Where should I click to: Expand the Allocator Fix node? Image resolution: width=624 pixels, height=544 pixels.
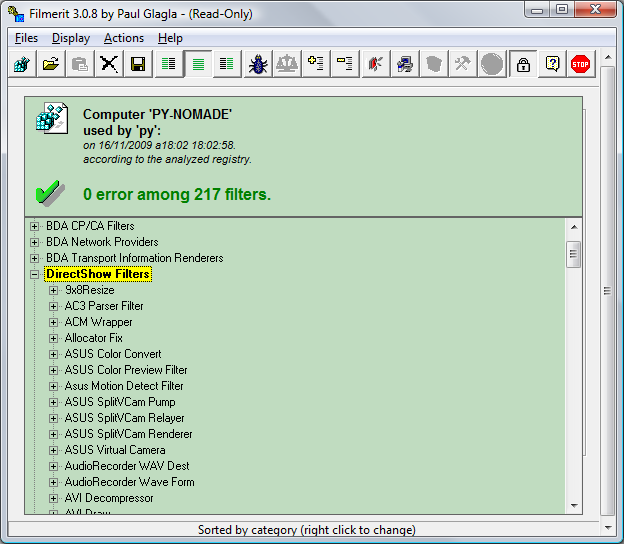53,338
